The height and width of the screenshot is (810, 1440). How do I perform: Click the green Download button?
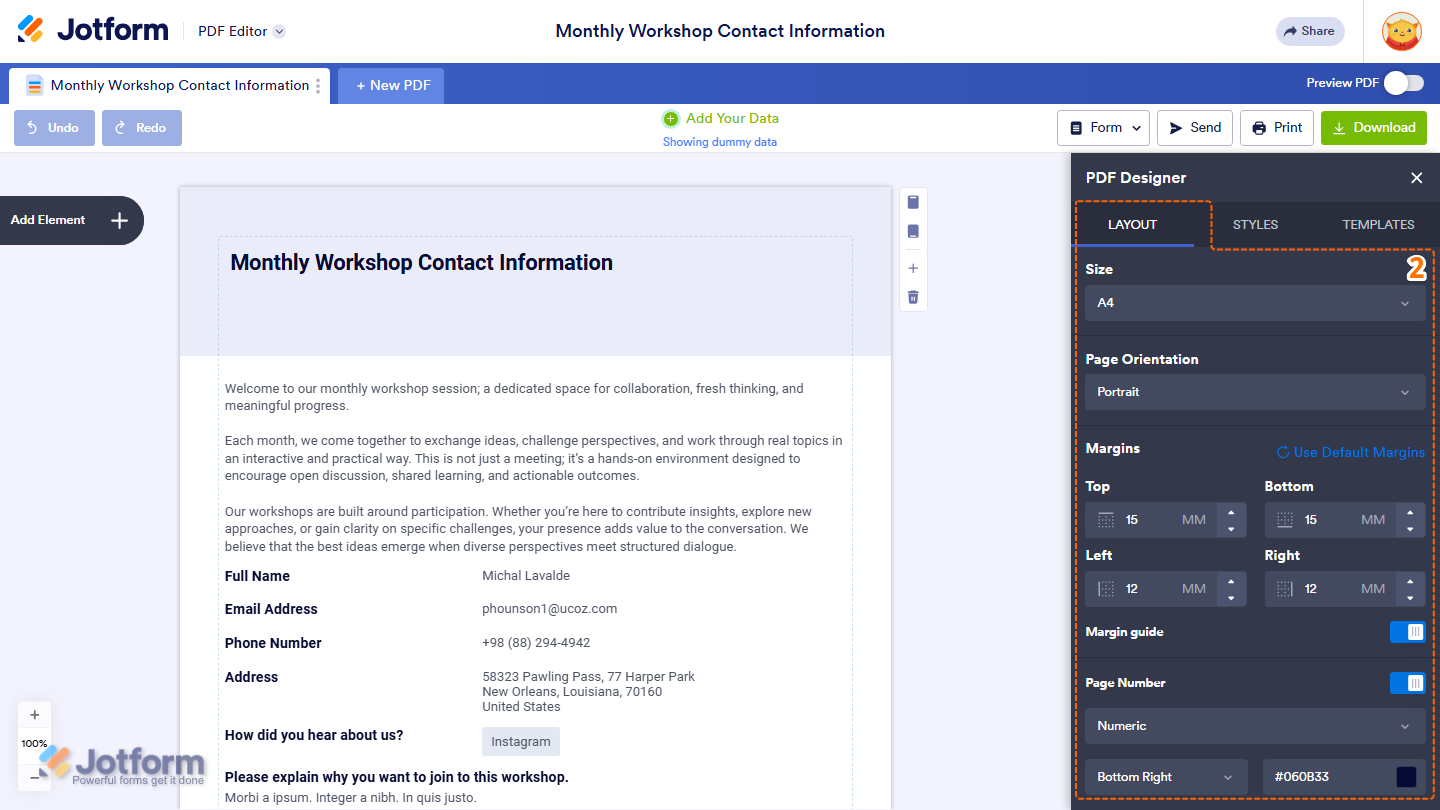[x=1374, y=128]
